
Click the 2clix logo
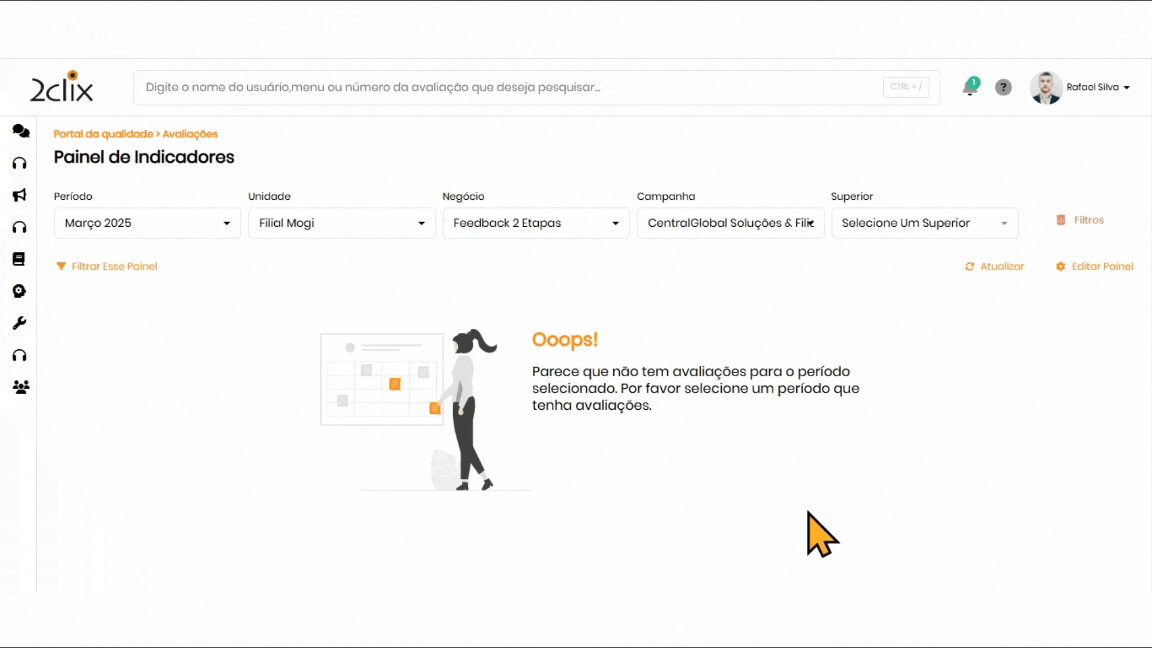click(x=61, y=88)
